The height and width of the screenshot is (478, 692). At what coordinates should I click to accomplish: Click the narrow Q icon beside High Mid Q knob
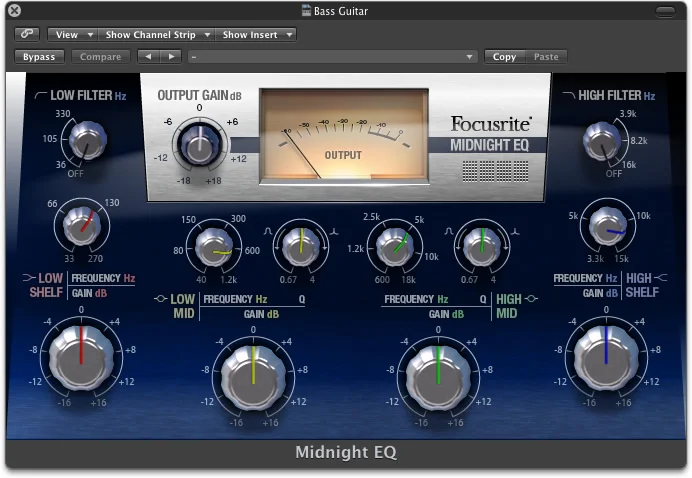coord(515,231)
